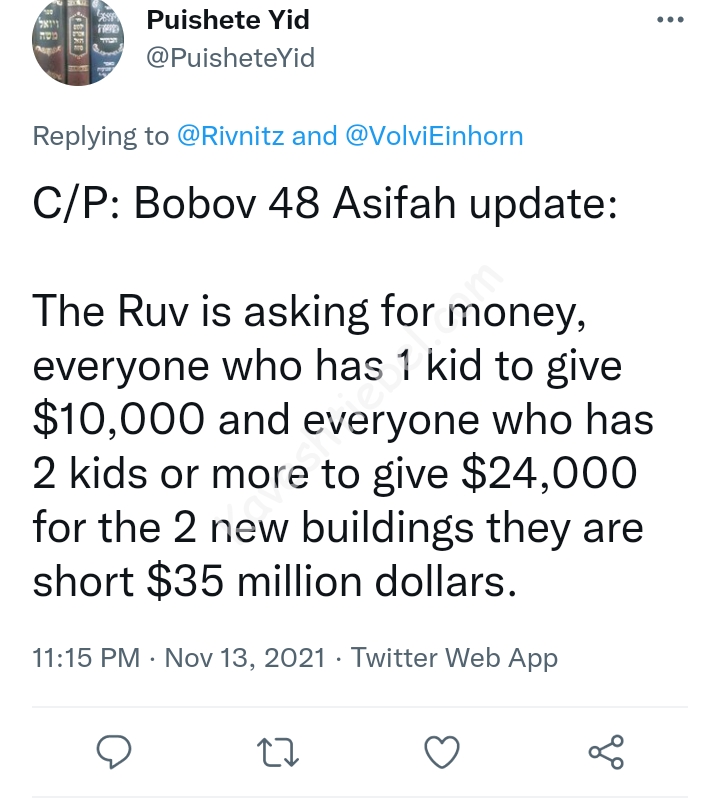This screenshot has width=720, height=799.
Task: Click the 'Replying to' label
Action: 101,136
